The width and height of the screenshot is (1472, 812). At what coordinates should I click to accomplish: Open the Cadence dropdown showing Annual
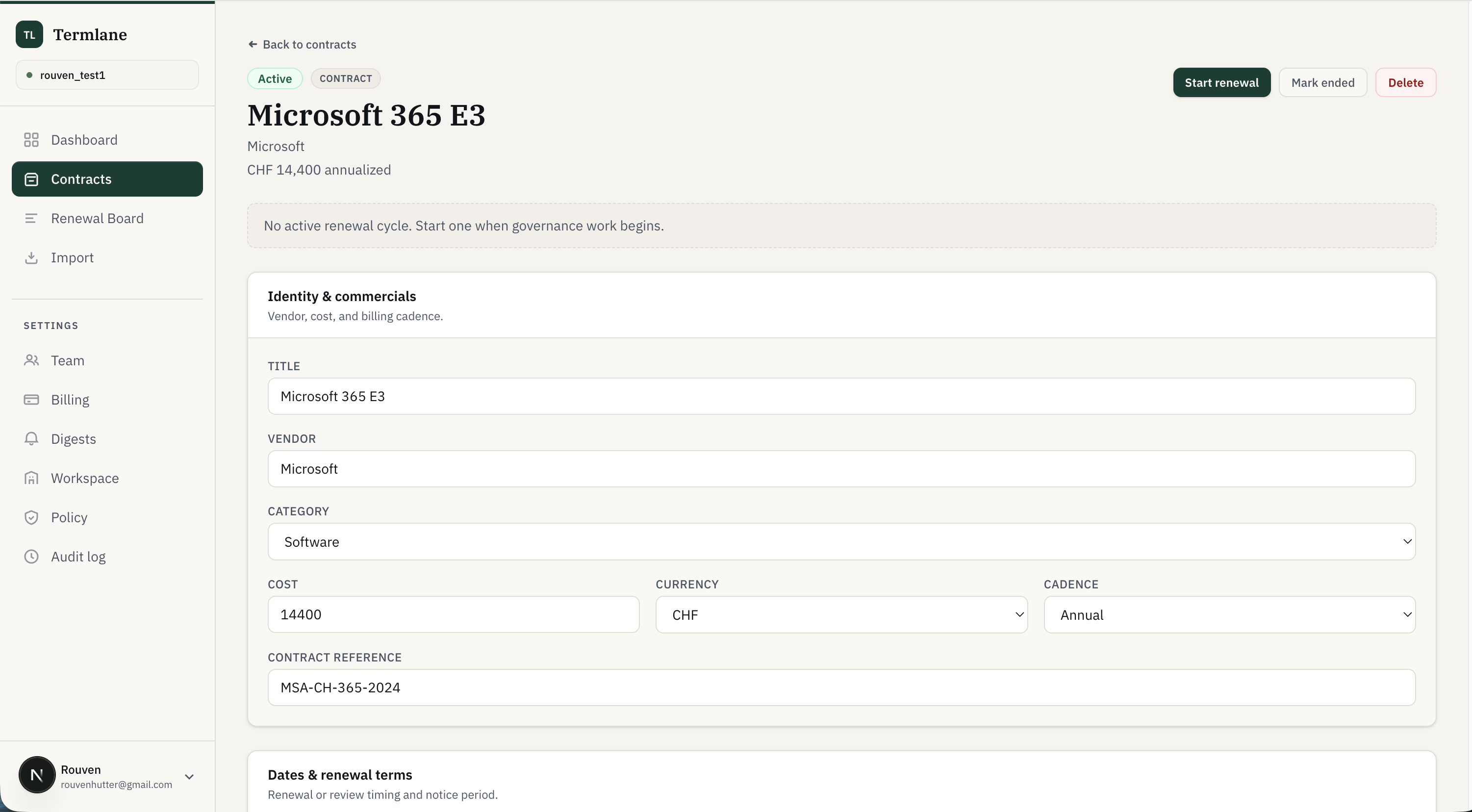tap(1229, 615)
